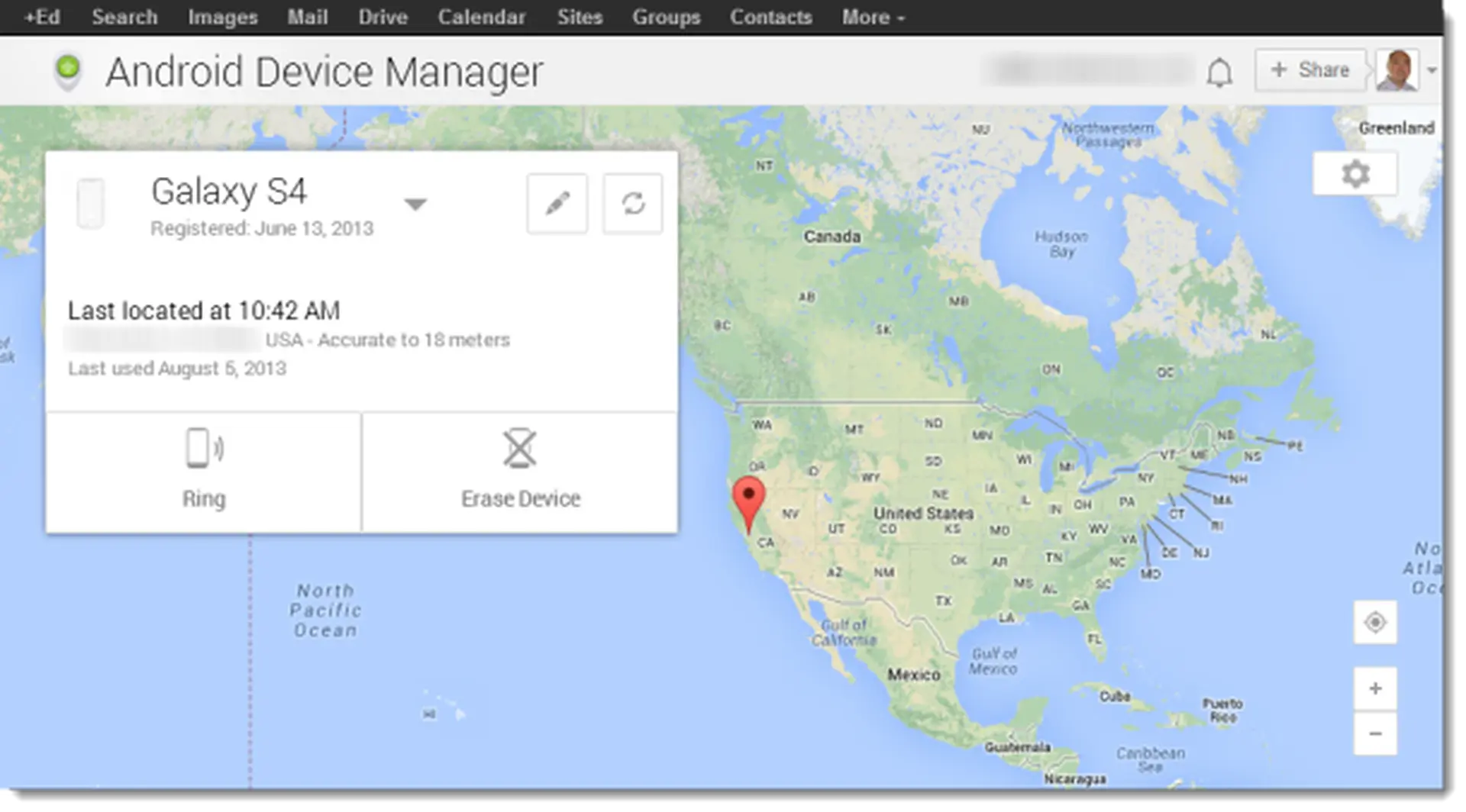Open map settings gear icon
Screen dimensions: 1466x812
1355,174
